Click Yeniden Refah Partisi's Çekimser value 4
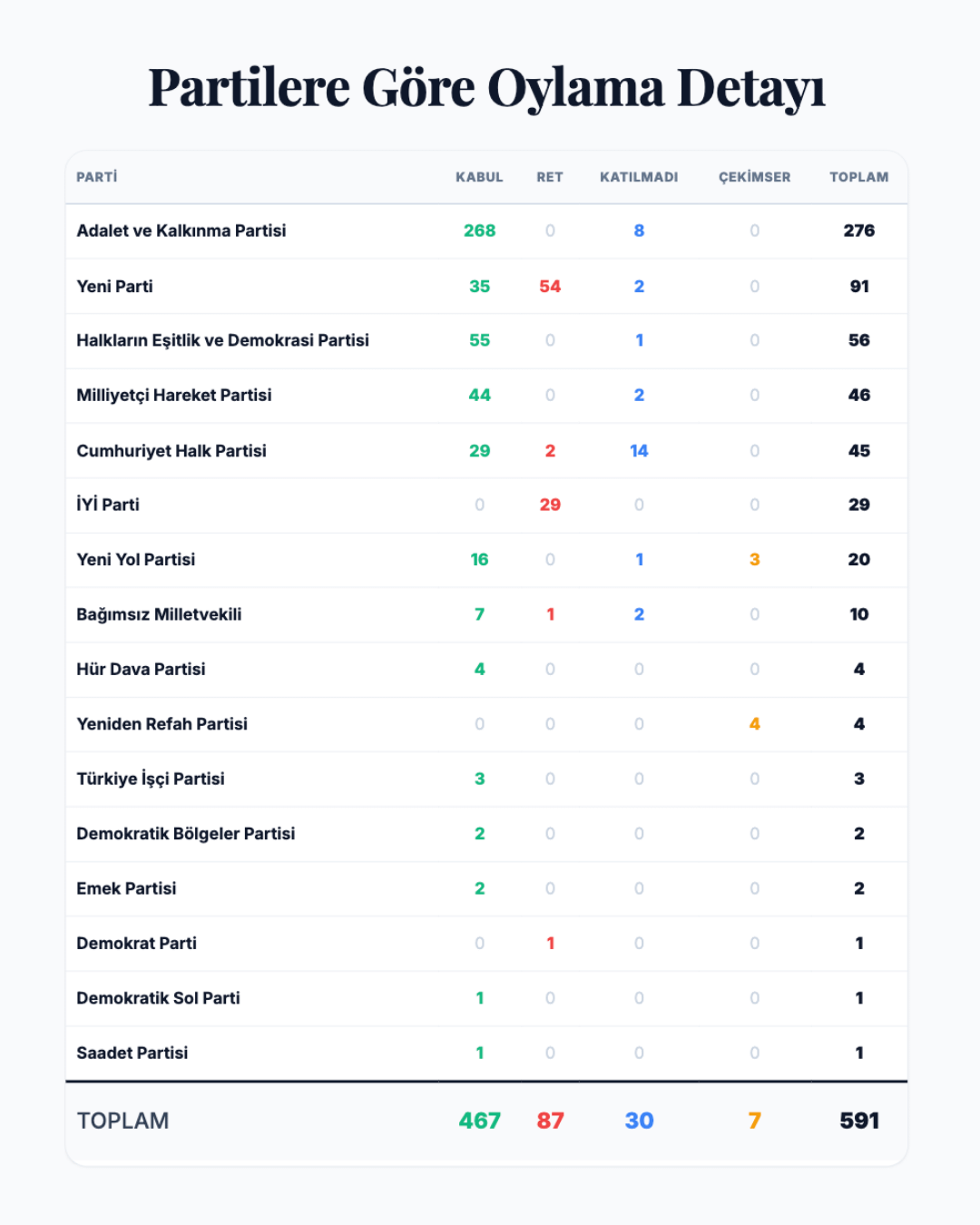980x1225 pixels. [x=755, y=724]
